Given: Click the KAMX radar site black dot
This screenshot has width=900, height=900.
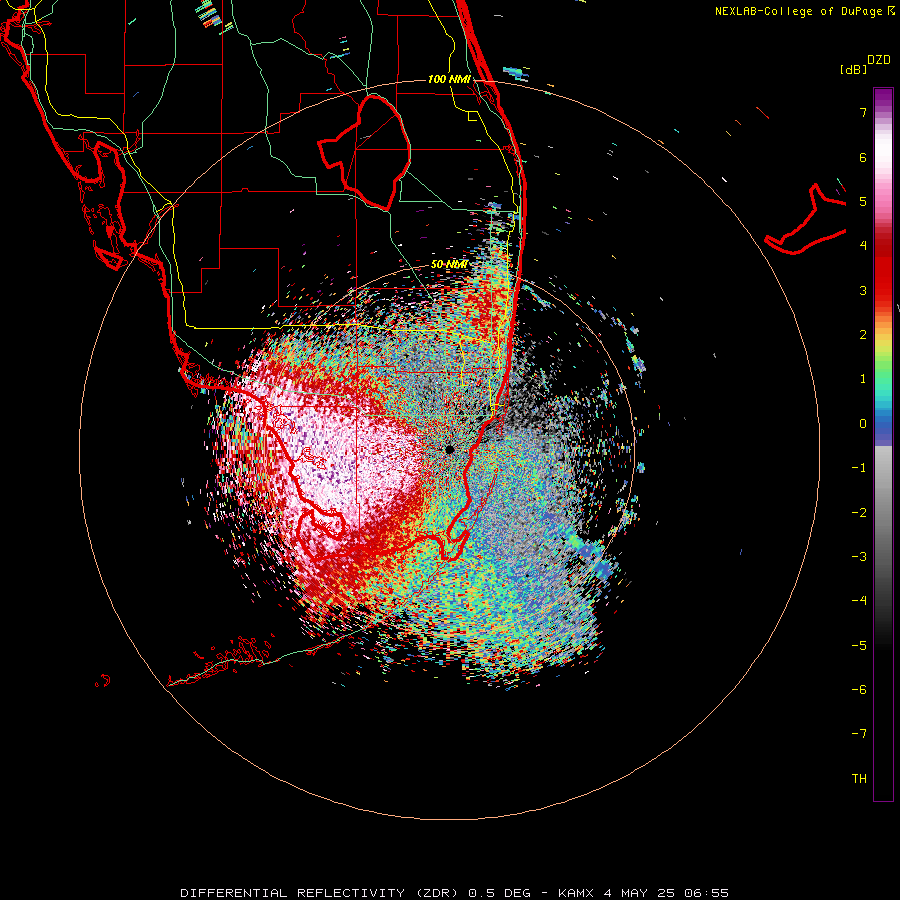Looking at the screenshot, I should pyautogui.click(x=449, y=449).
